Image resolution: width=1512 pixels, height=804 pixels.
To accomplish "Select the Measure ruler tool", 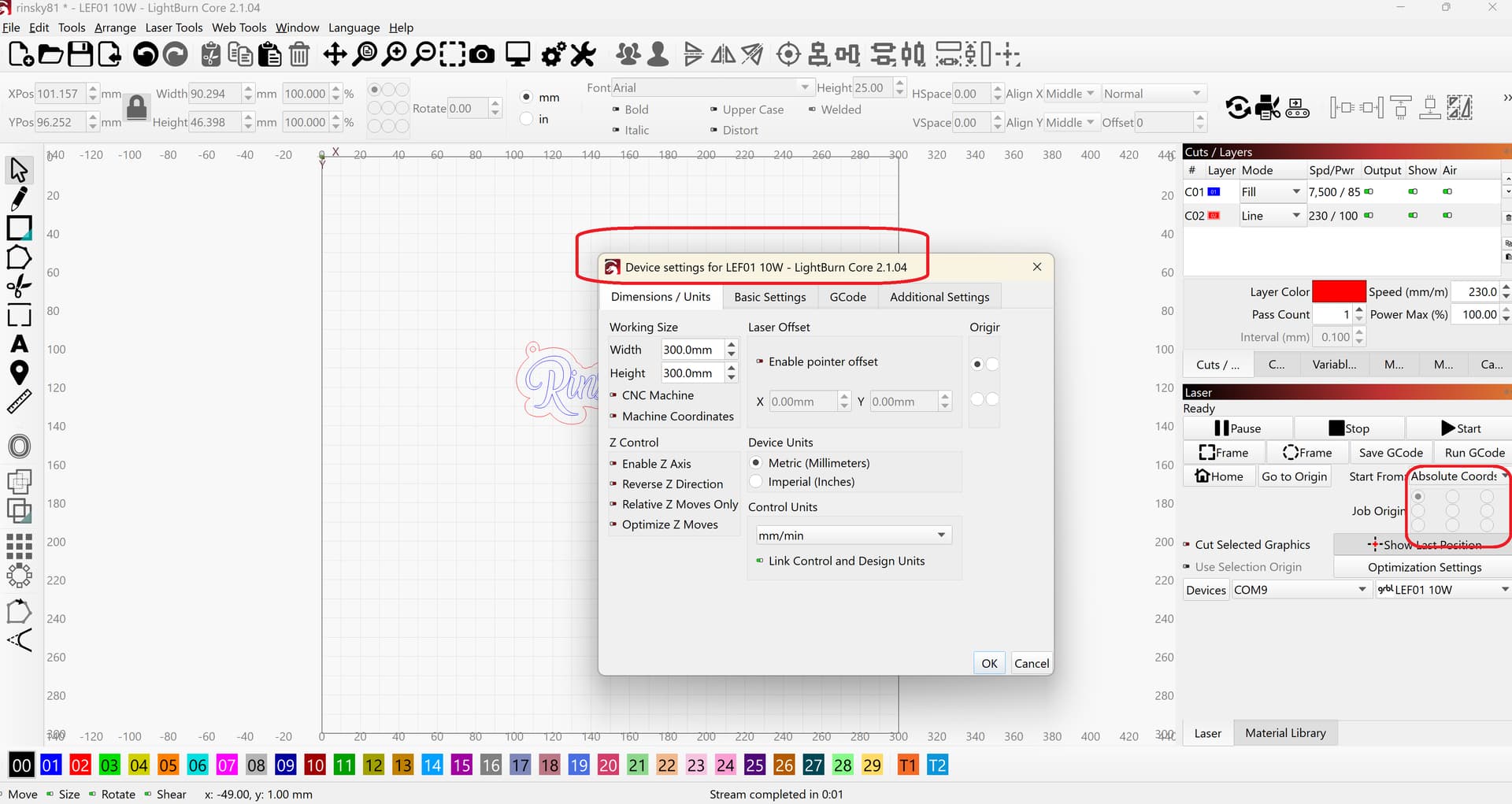I will click(x=19, y=402).
